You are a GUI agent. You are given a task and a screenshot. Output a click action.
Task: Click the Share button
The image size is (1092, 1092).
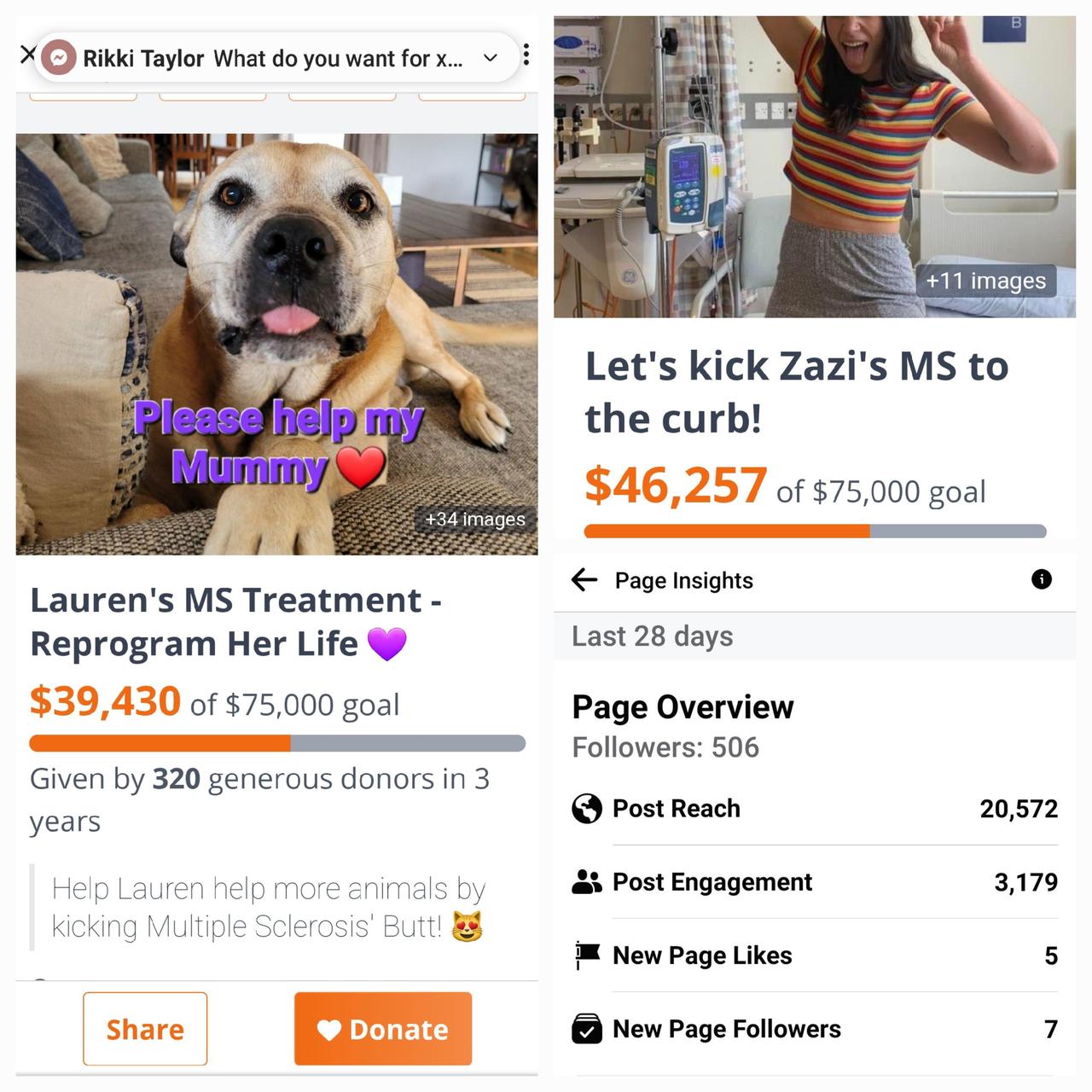(145, 1029)
